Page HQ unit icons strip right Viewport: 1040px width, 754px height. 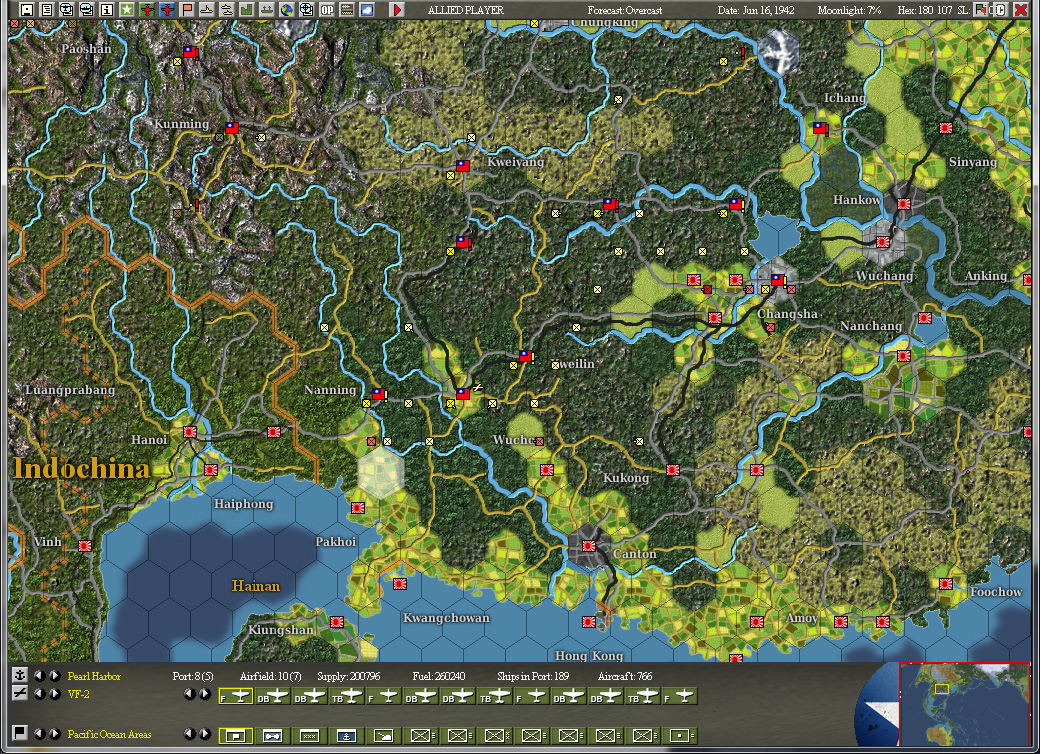tap(205, 734)
